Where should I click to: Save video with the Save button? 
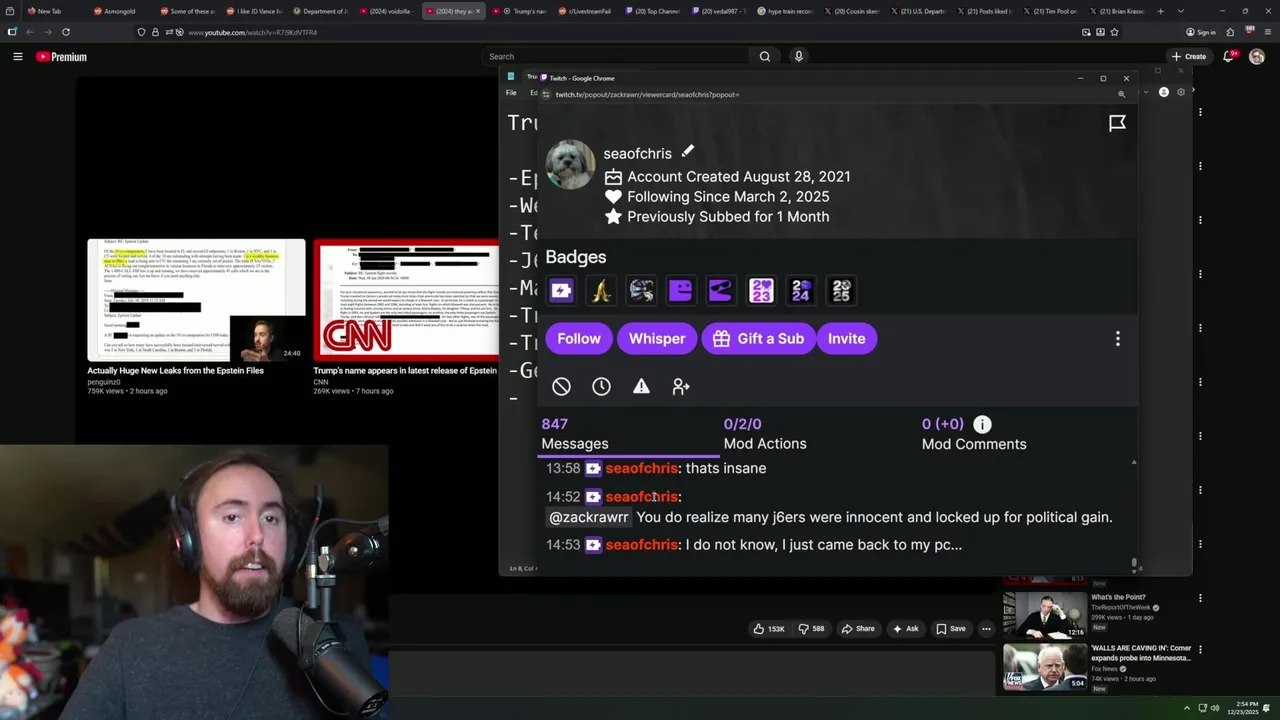tap(950, 629)
